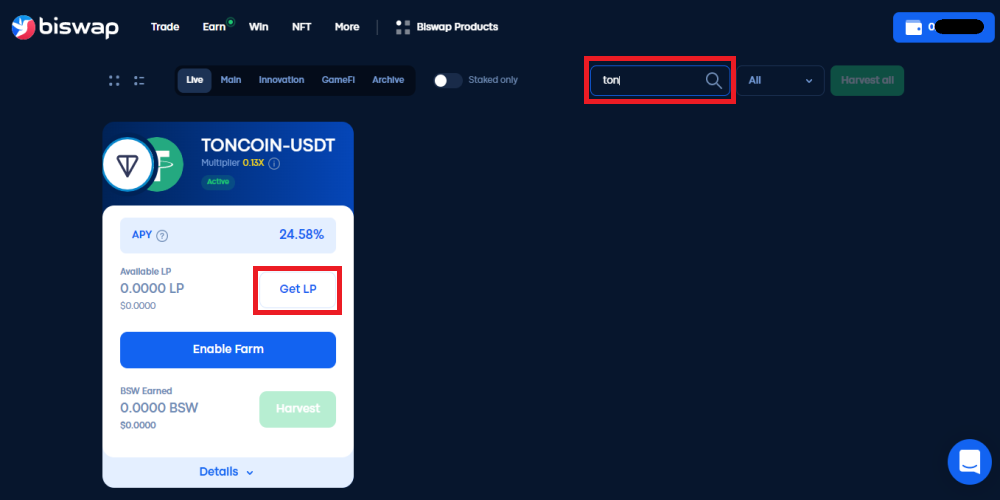1000x500 pixels.
Task: Click the Active status badge
Action: point(218,182)
